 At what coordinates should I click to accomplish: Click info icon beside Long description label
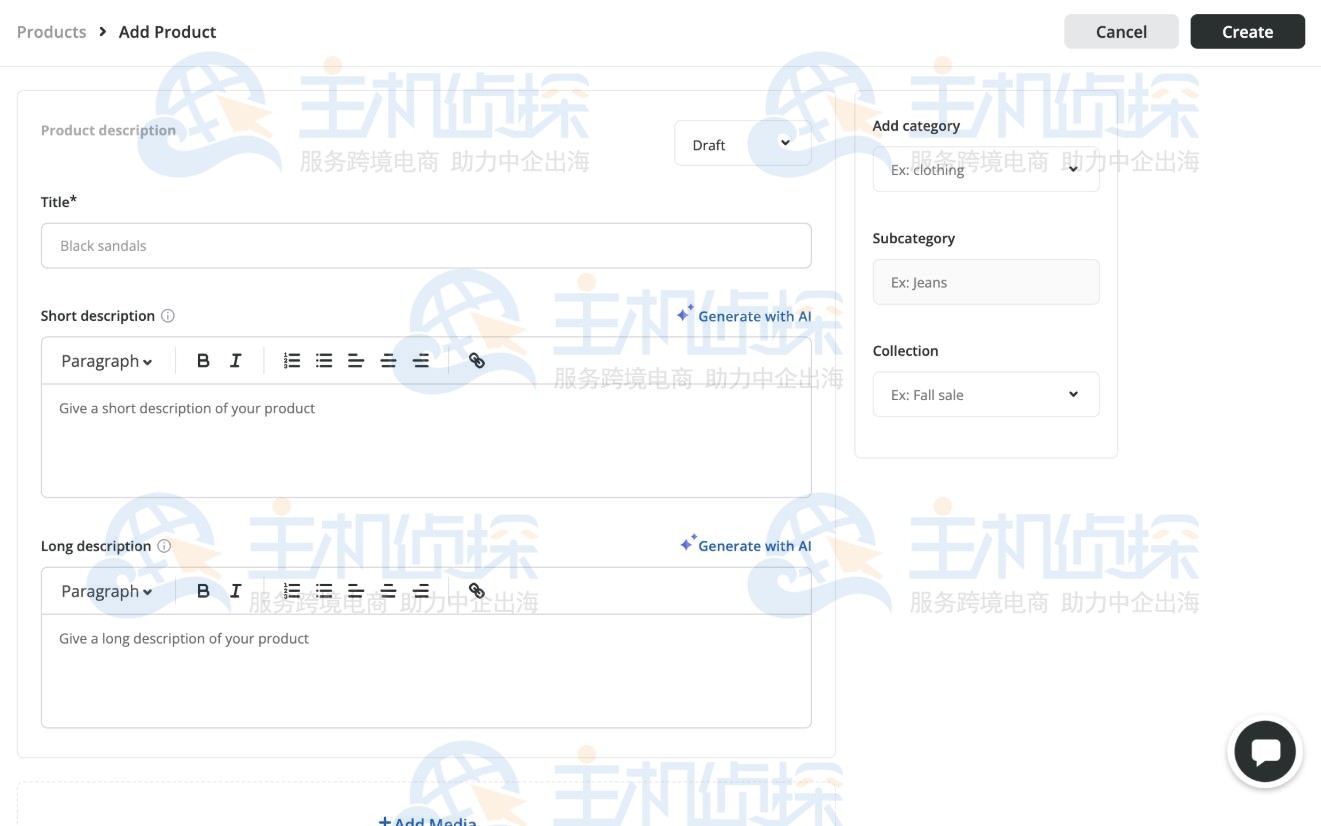tap(164, 546)
